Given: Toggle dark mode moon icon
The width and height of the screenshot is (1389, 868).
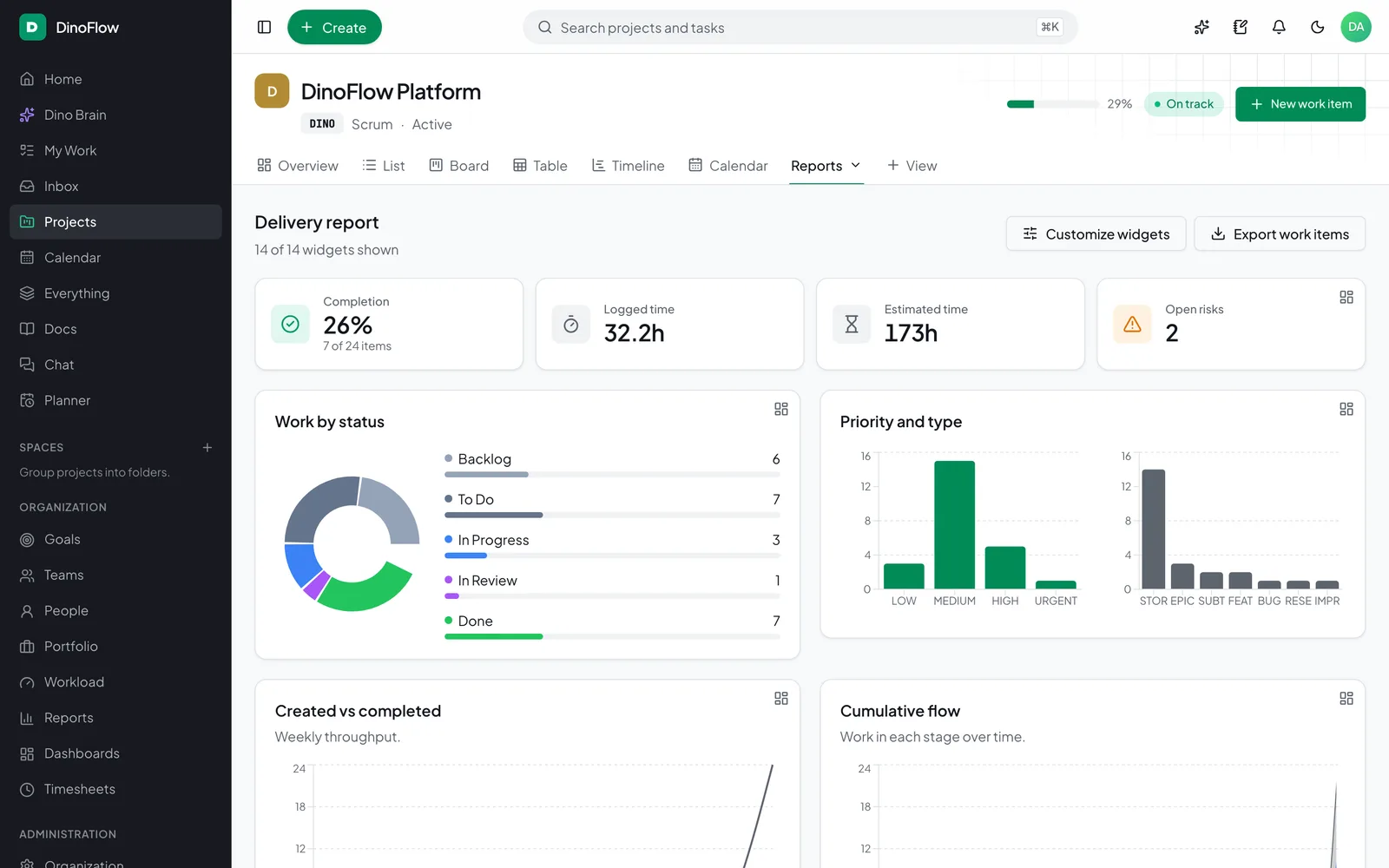Looking at the screenshot, I should (1317, 27).
